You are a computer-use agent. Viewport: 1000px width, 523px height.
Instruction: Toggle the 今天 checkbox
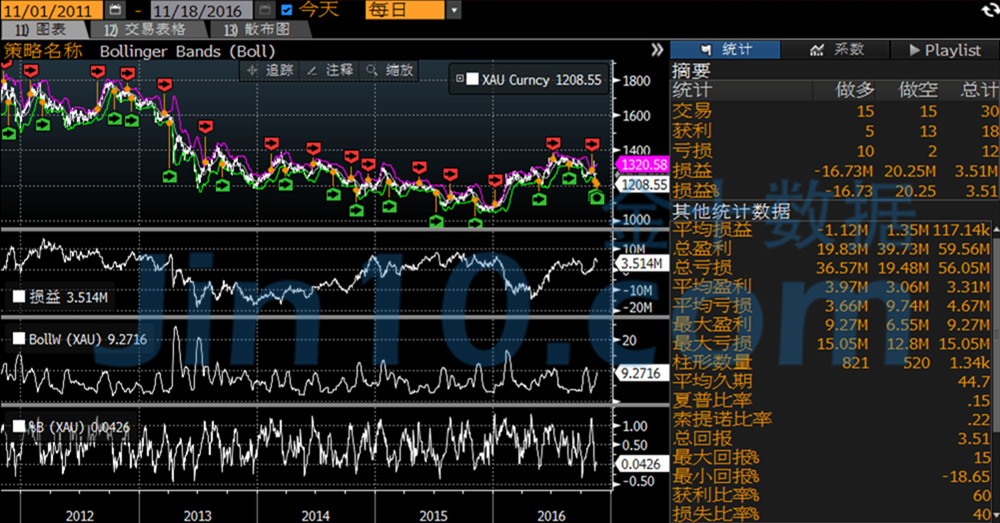[288, 10]
